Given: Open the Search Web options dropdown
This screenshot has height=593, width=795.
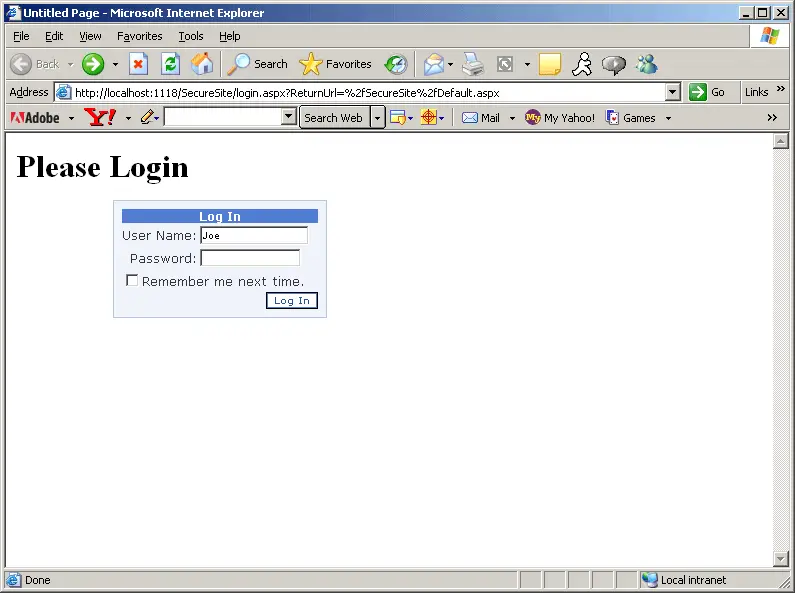Looking at the screenshot, I should tap(377, 118).
